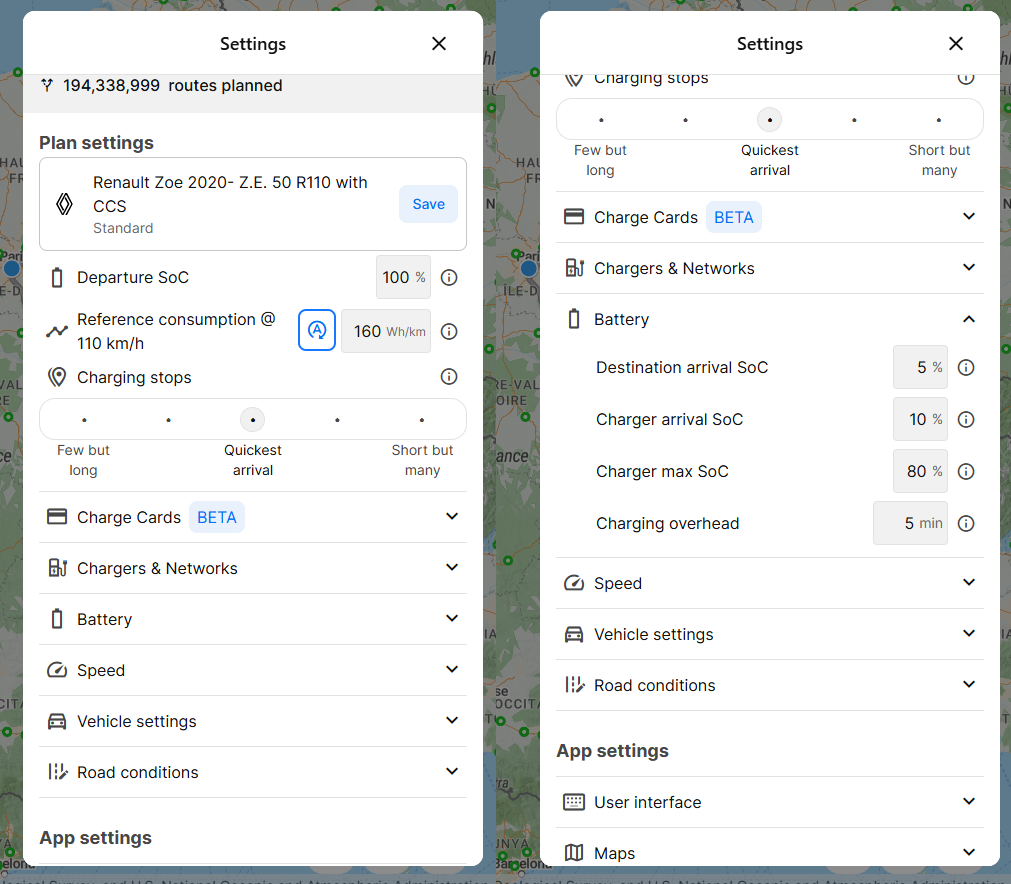Click Quickest arrival slider position in right panel
The width and height of the screenshot is (1011, 884).
[770, 120]
